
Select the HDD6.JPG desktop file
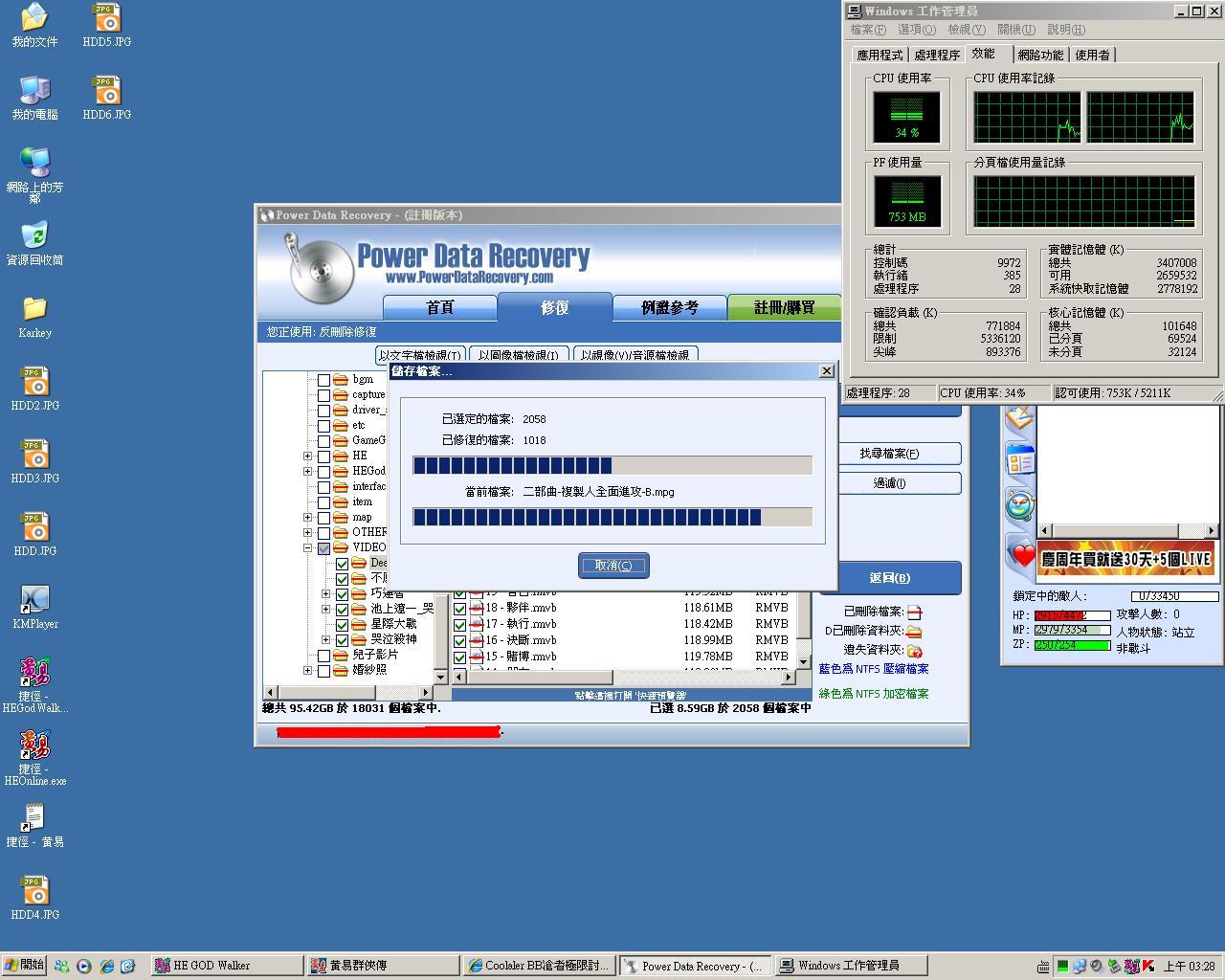pyautogui.click(x=107, y=98)
